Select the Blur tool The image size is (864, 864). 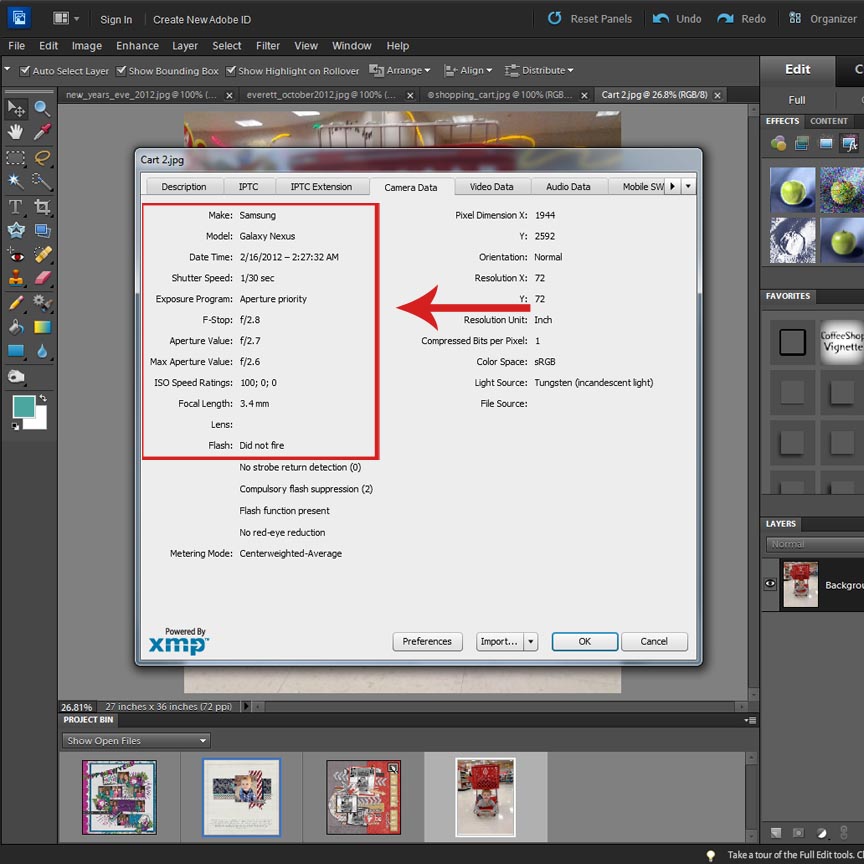coord(42,351)
